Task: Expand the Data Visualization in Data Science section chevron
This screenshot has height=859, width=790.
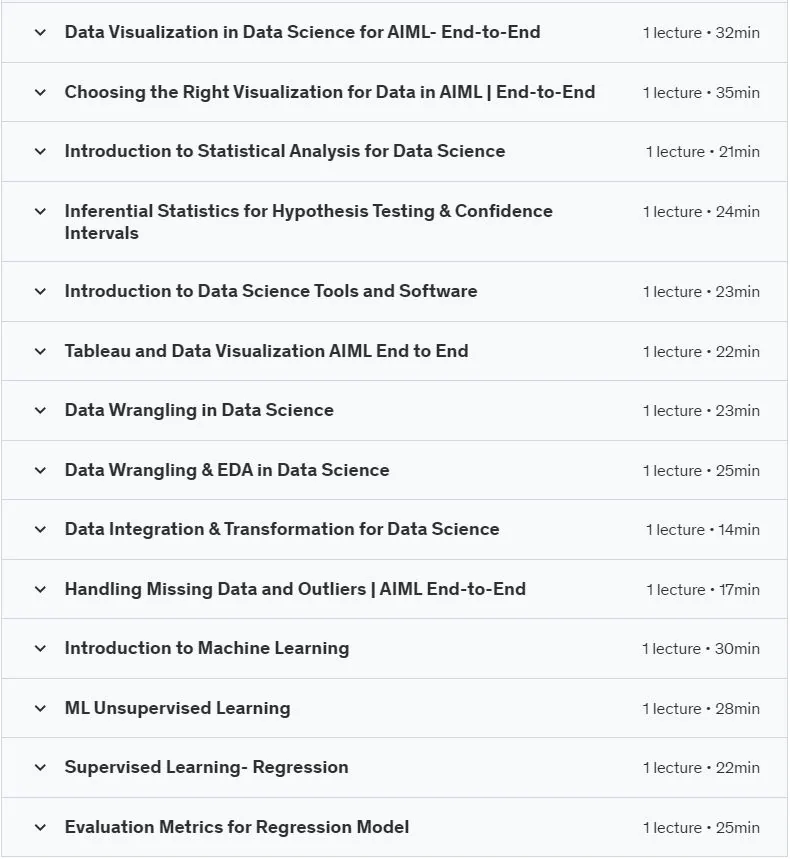Action: [40, 32]
